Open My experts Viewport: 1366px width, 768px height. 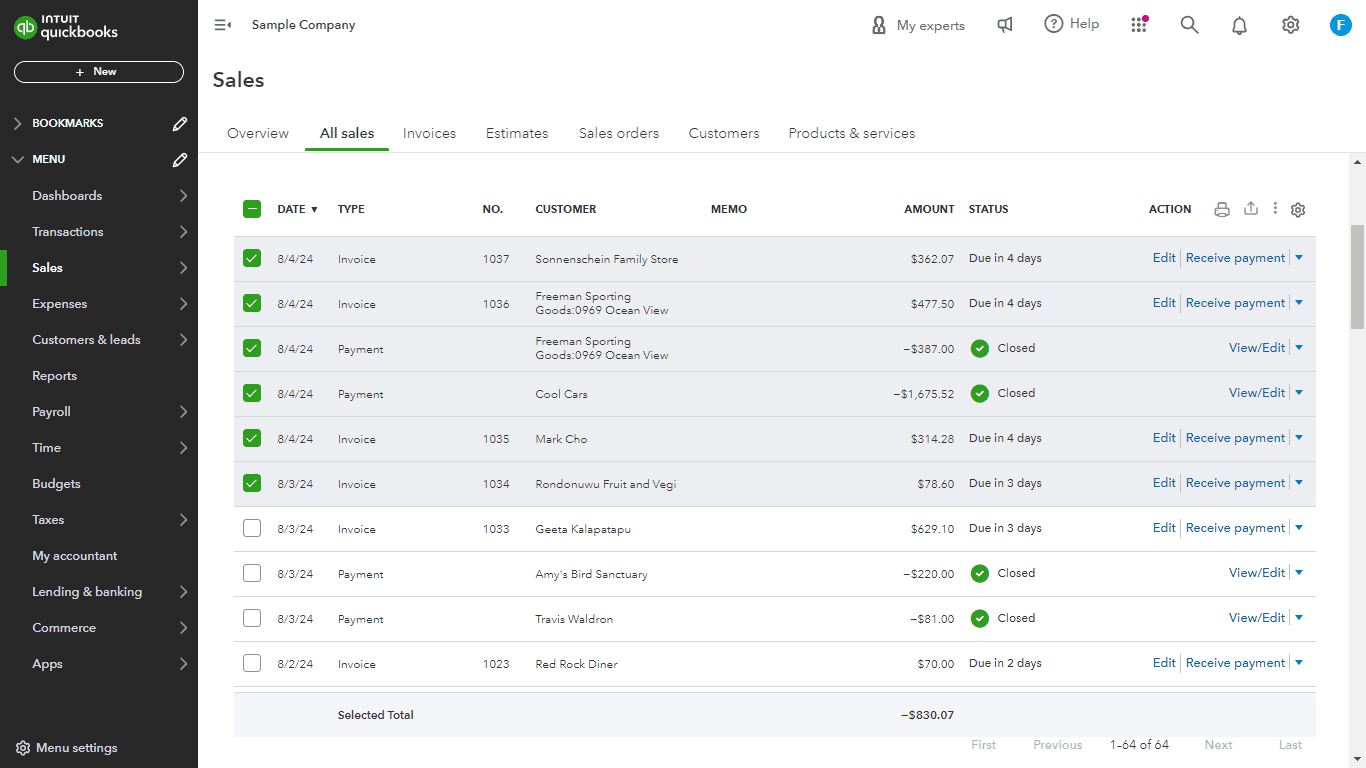tap(918, 25)
